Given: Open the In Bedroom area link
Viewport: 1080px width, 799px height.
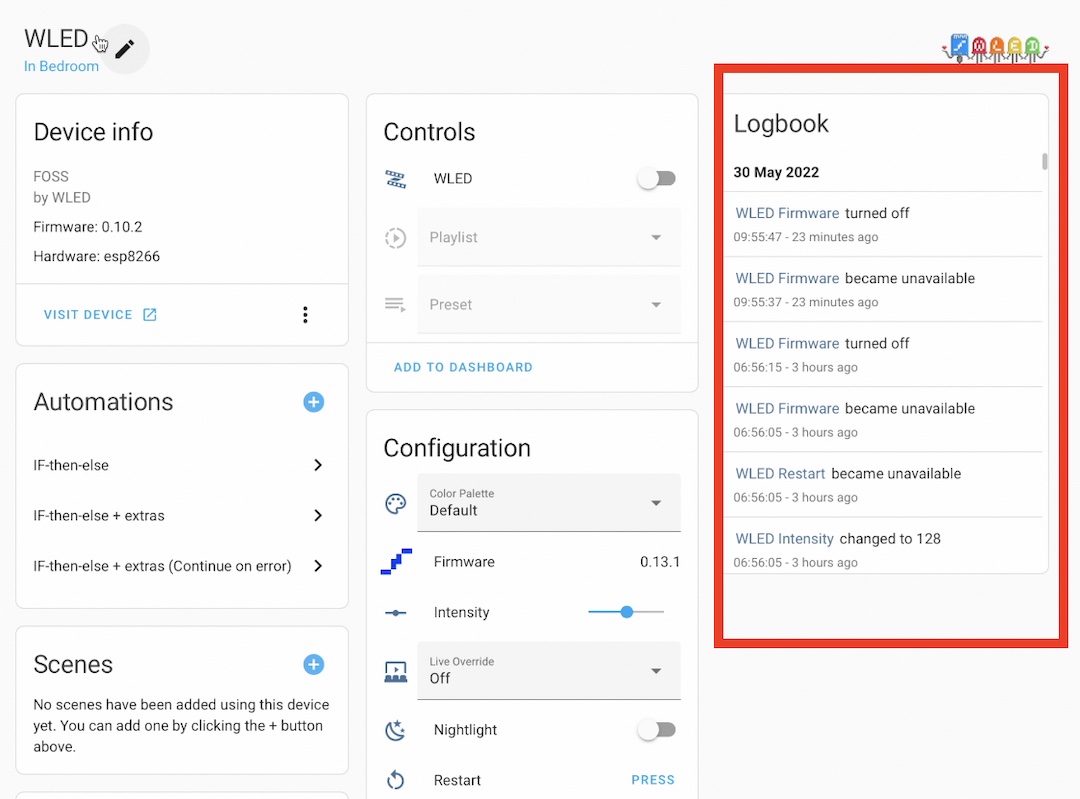Looking at the screenshot, I should click(x=61, y=67).
